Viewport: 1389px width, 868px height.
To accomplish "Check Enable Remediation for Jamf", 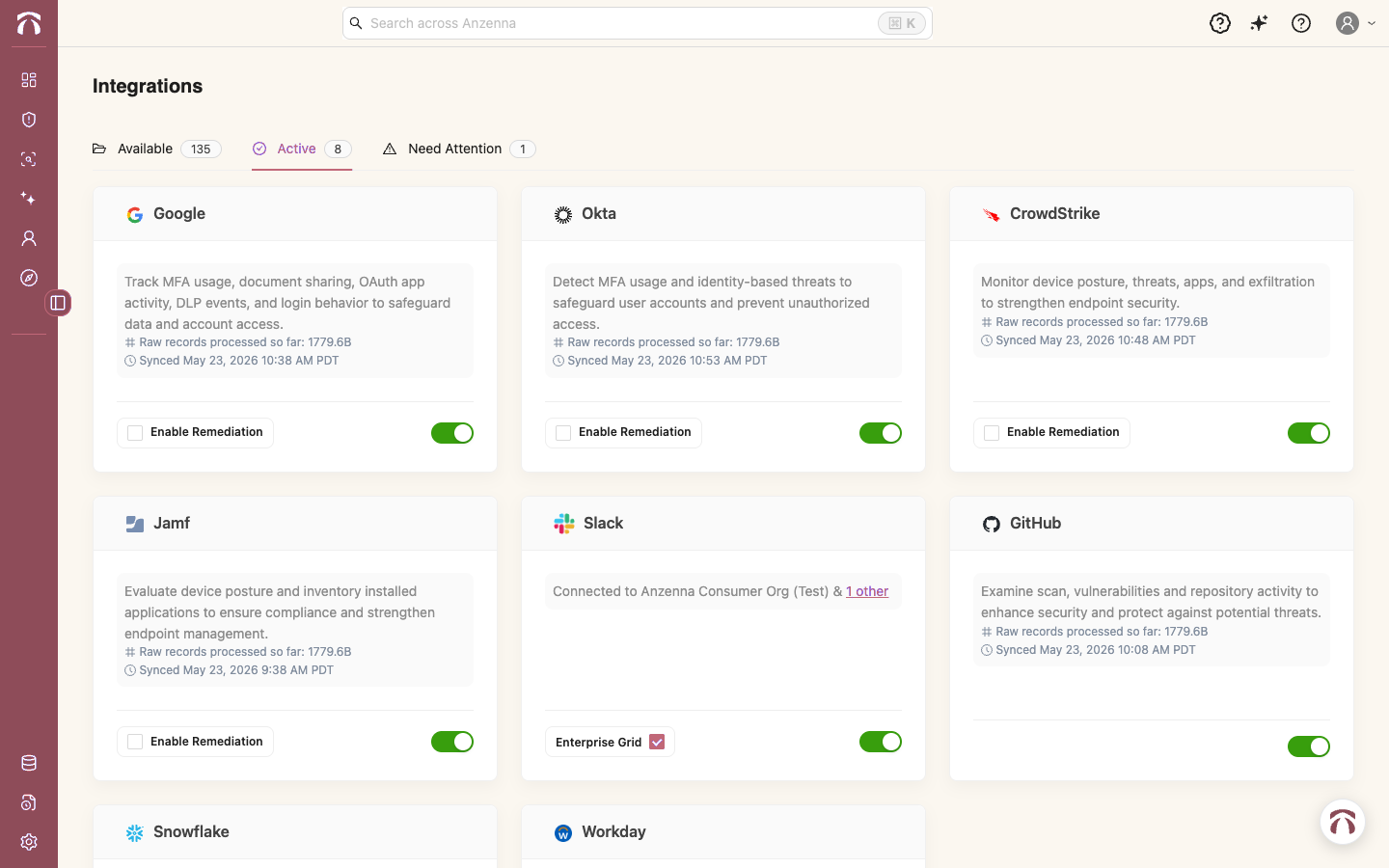I will (x=135, y=742).
